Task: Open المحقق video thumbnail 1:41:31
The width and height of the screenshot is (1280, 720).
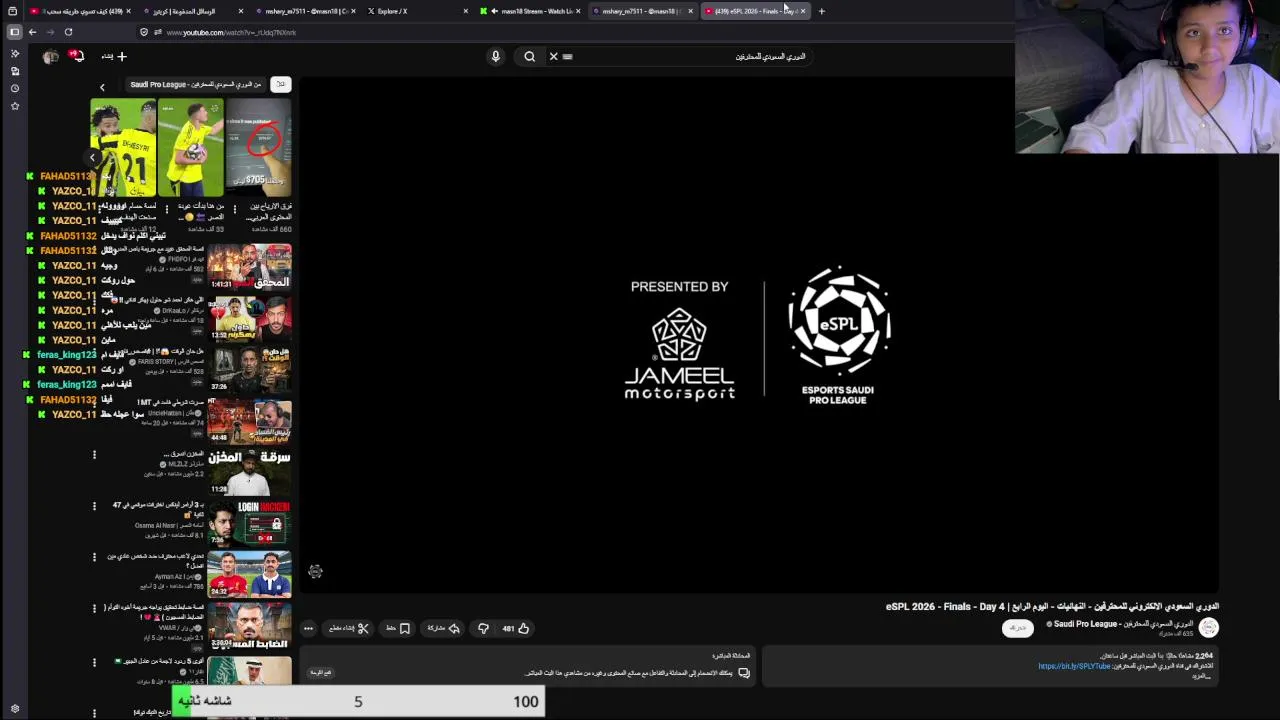Action: [x=249, y=267]
